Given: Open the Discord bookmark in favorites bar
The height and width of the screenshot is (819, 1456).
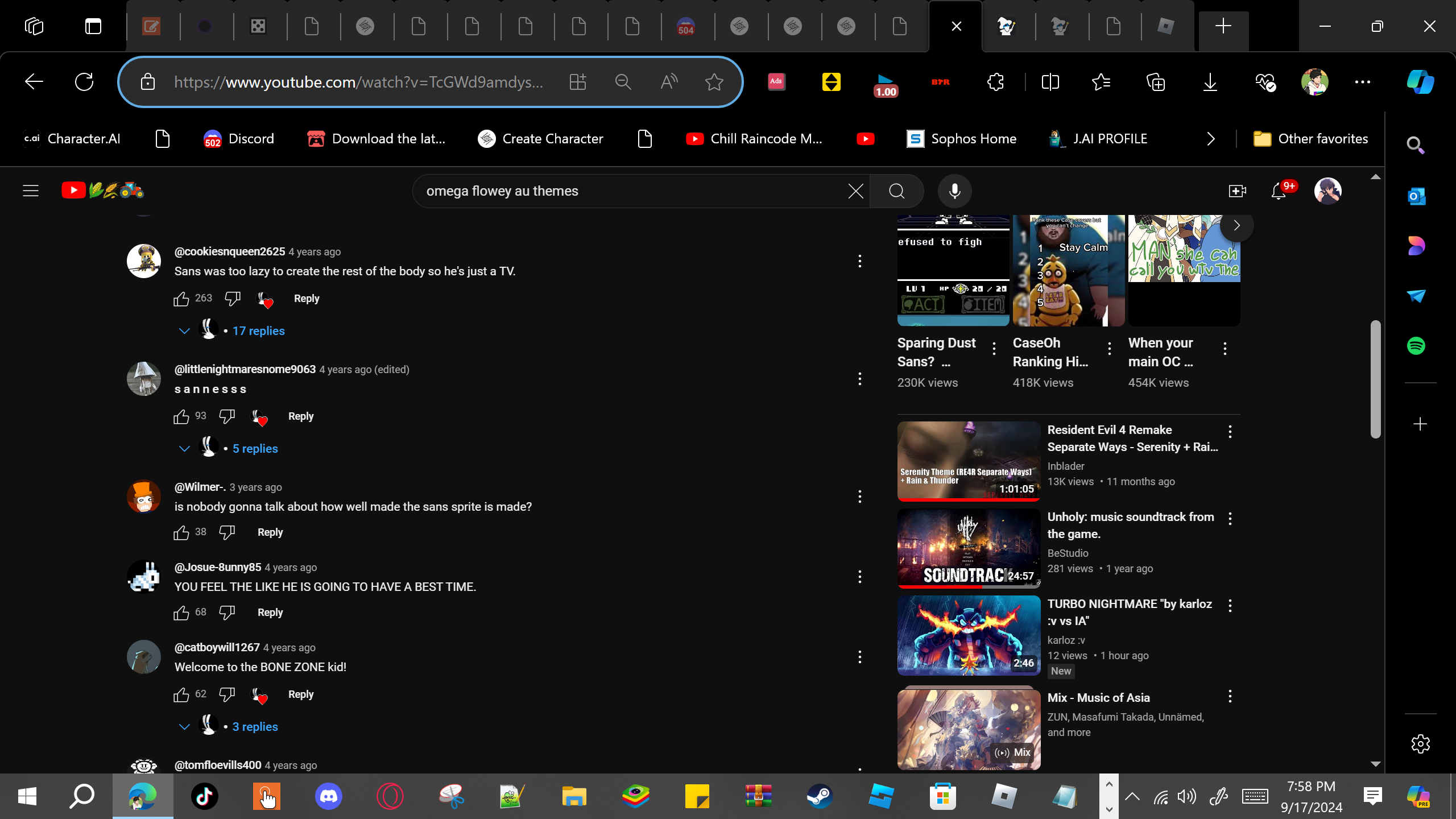Looking at the screenshot, I should click(239, 139).
